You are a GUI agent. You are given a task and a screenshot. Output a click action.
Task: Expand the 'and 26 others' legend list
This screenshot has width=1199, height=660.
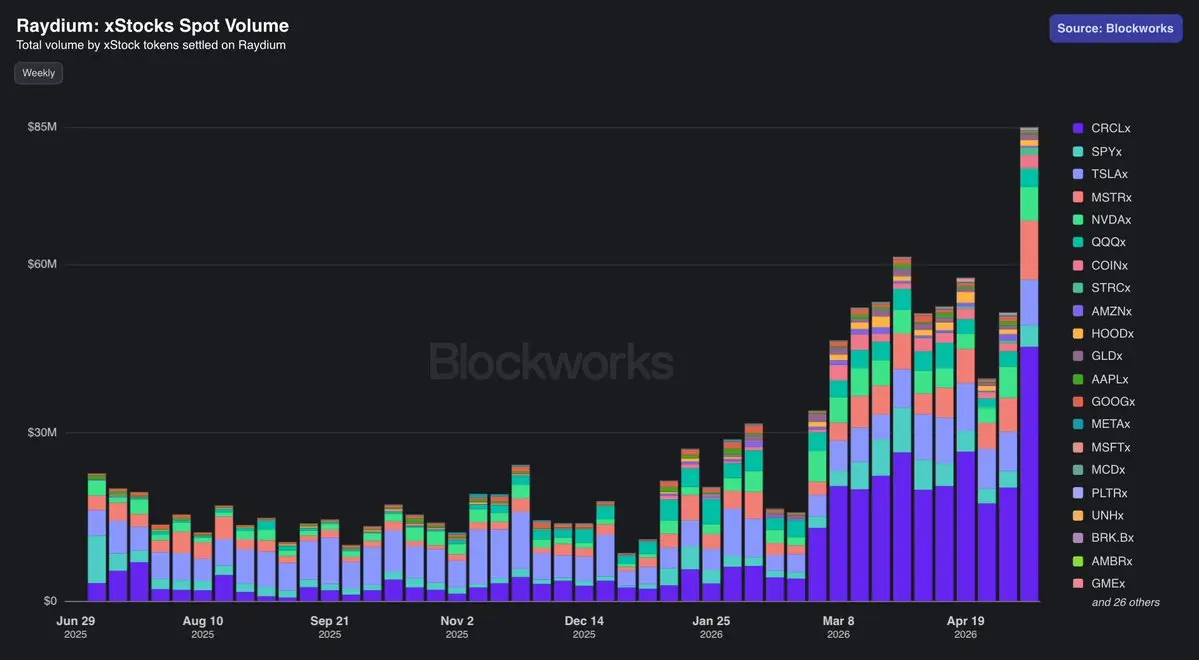point(1126,603)
